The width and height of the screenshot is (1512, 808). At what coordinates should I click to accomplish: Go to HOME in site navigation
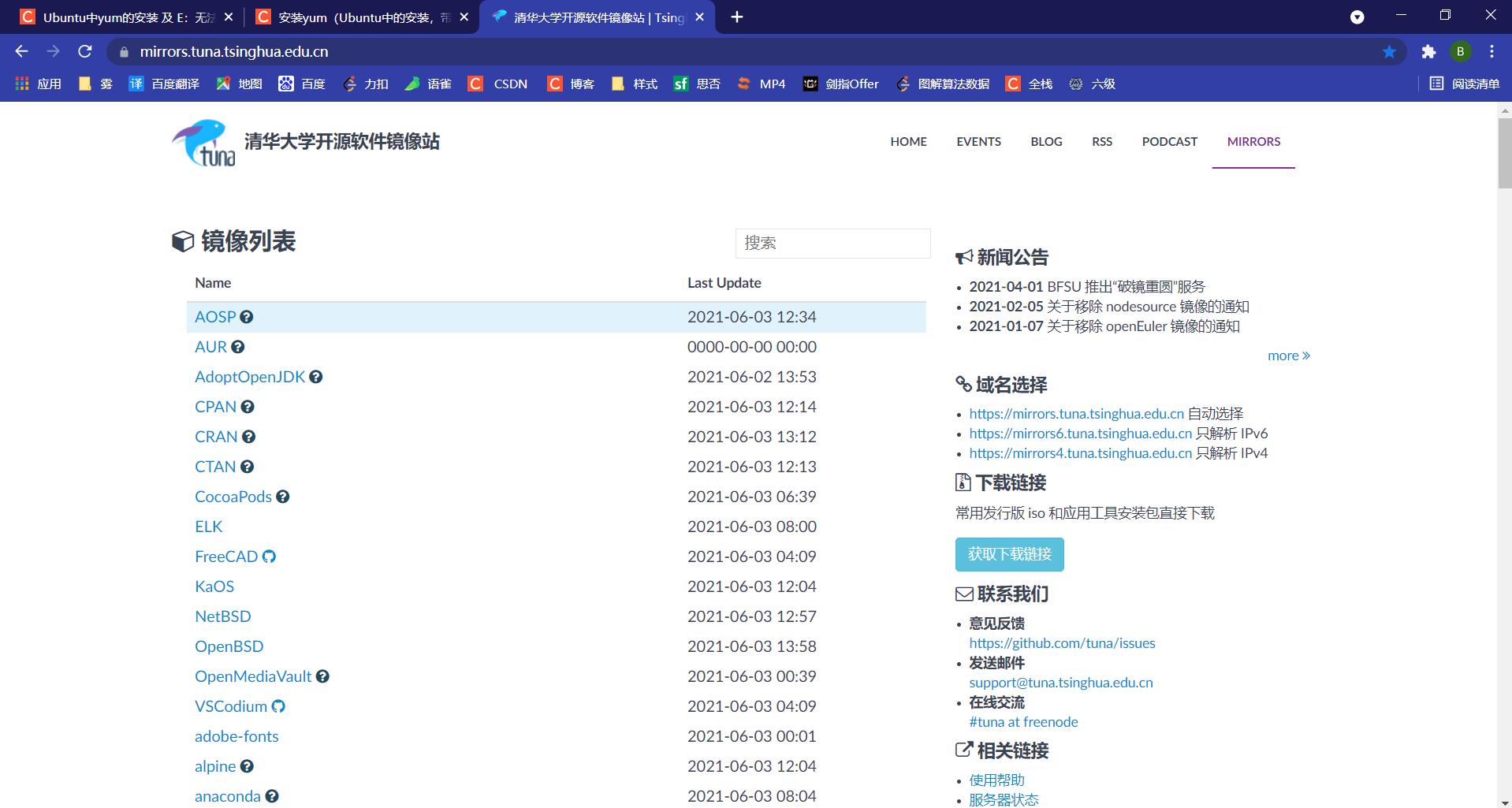[x=908, y=142]
